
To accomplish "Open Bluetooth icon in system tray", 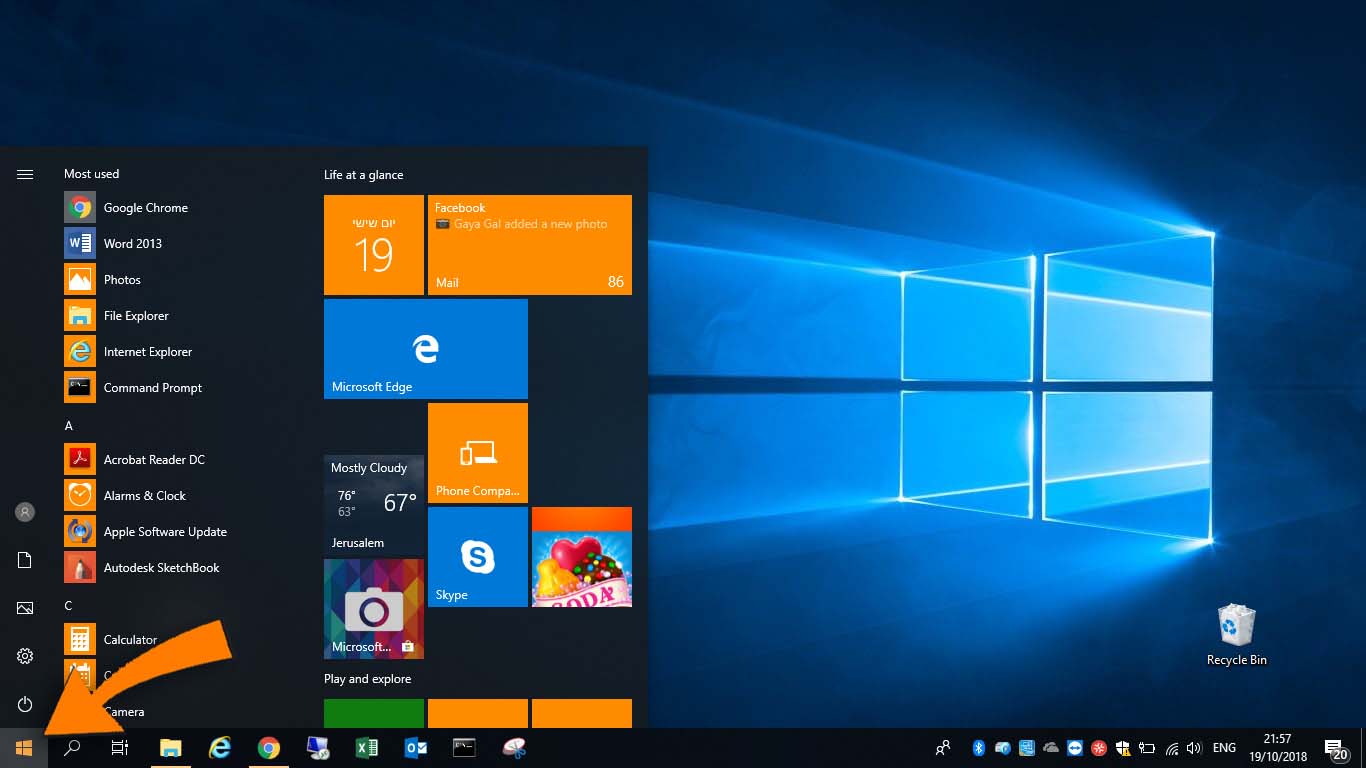I will click(979, 748).
